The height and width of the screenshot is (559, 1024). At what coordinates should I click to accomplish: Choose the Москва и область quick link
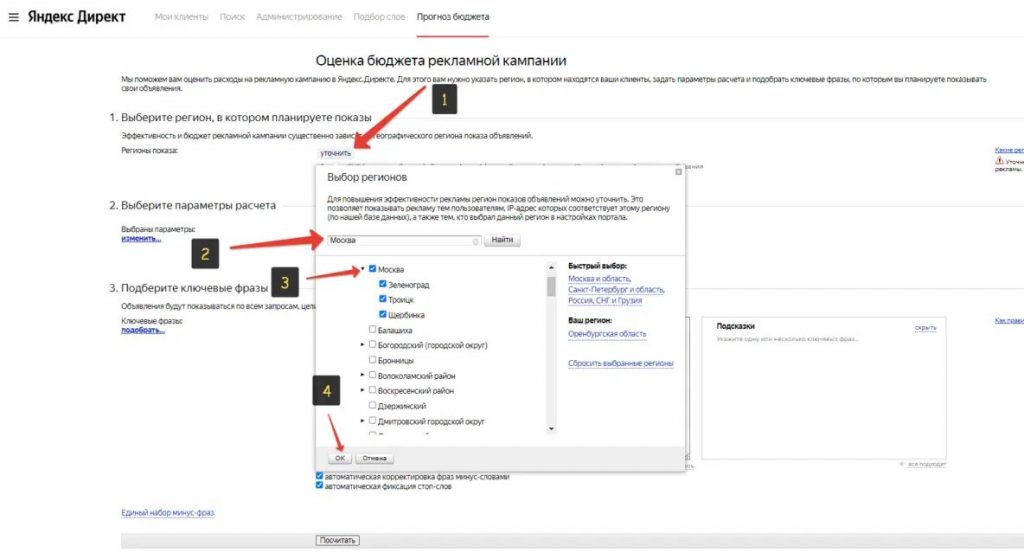[600, 279]
